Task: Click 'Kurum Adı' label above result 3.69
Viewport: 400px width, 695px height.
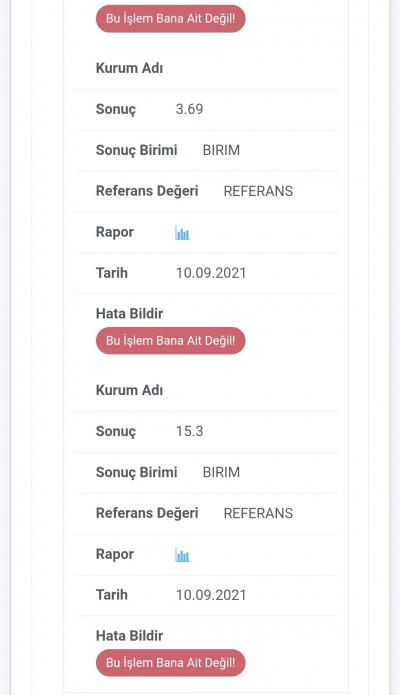Action: [129, 68]
